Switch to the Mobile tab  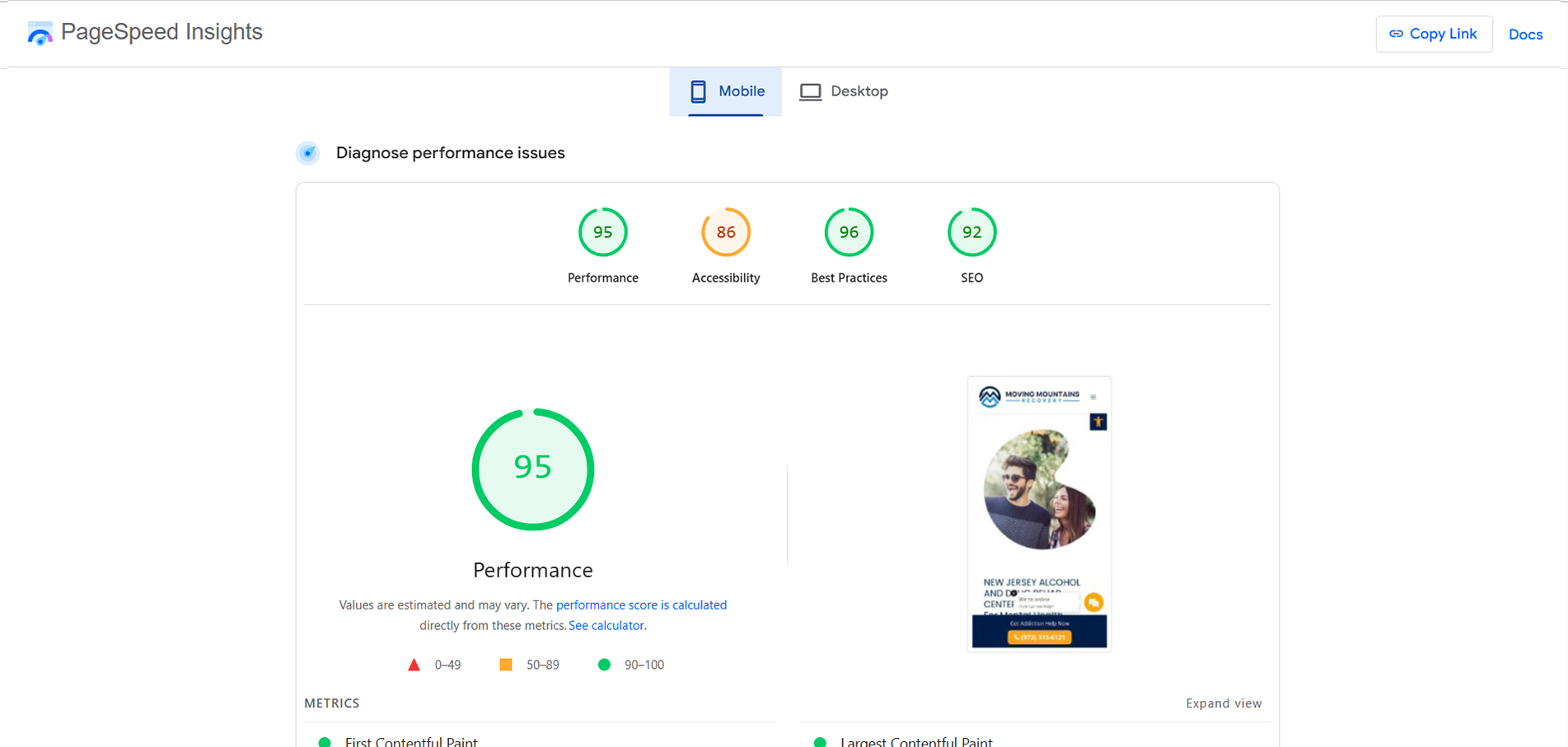726,91
